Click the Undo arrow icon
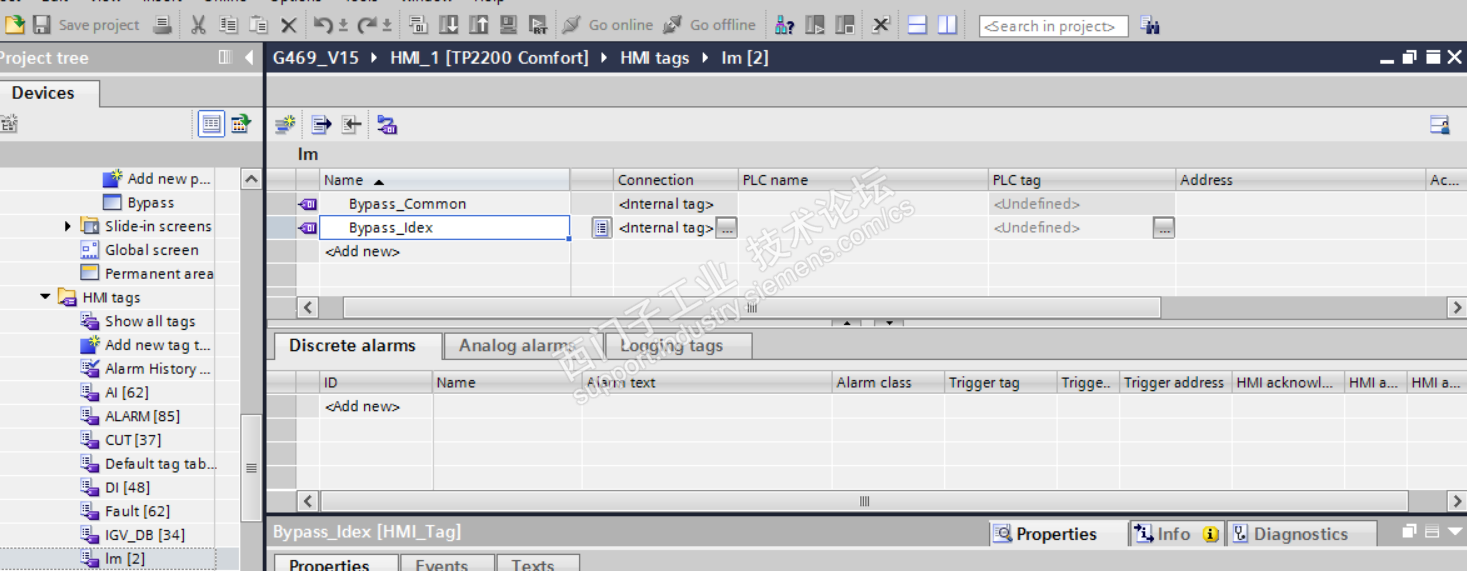1467x571 pixels. (324, 25)
